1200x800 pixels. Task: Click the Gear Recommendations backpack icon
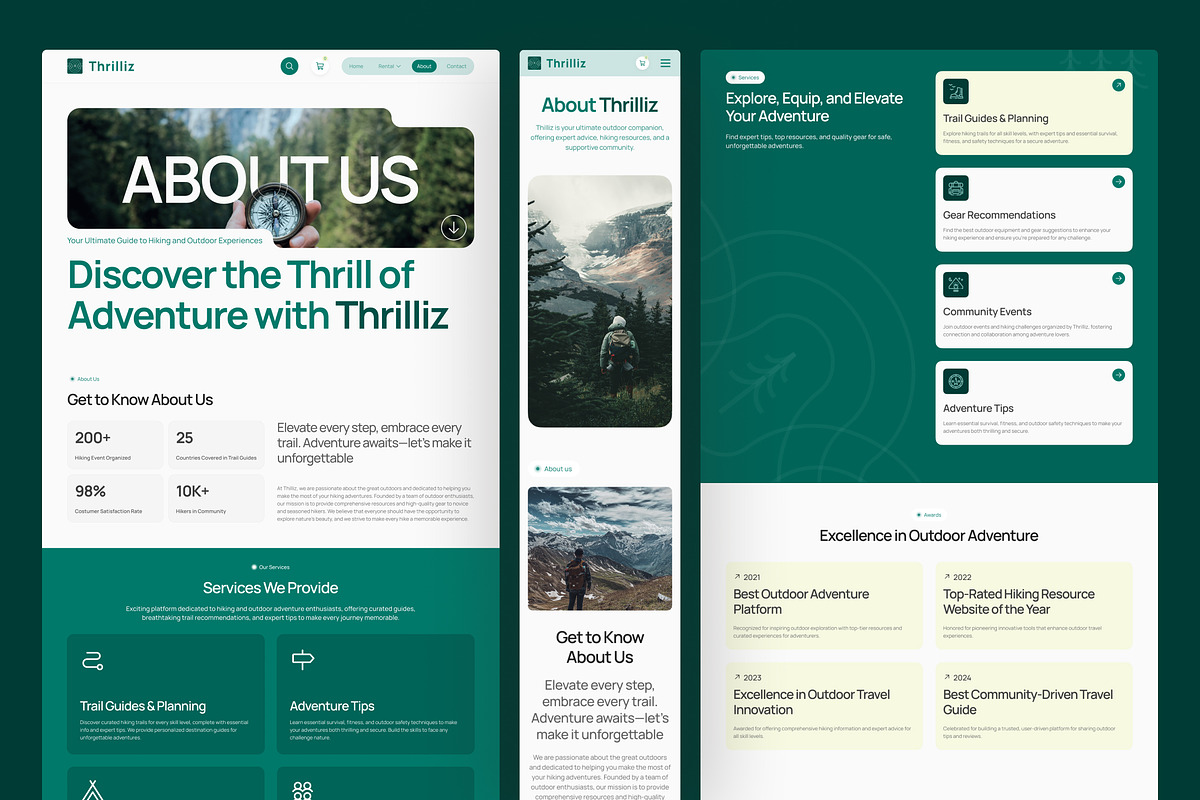pos(956,188)
